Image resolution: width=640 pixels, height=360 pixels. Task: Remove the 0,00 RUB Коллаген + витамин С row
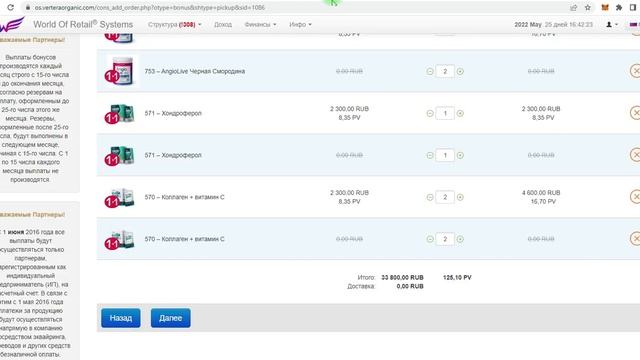pyautogui.click(x=635, y=239)
